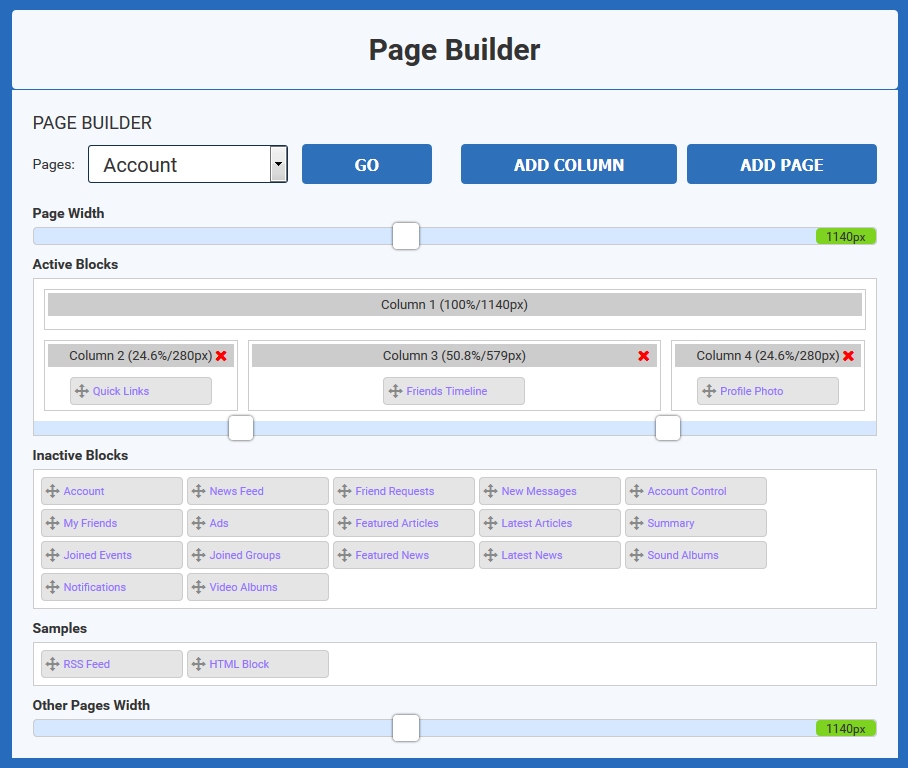Delete Column 4 using the red X
908x768 pixels.
point(848,356)
